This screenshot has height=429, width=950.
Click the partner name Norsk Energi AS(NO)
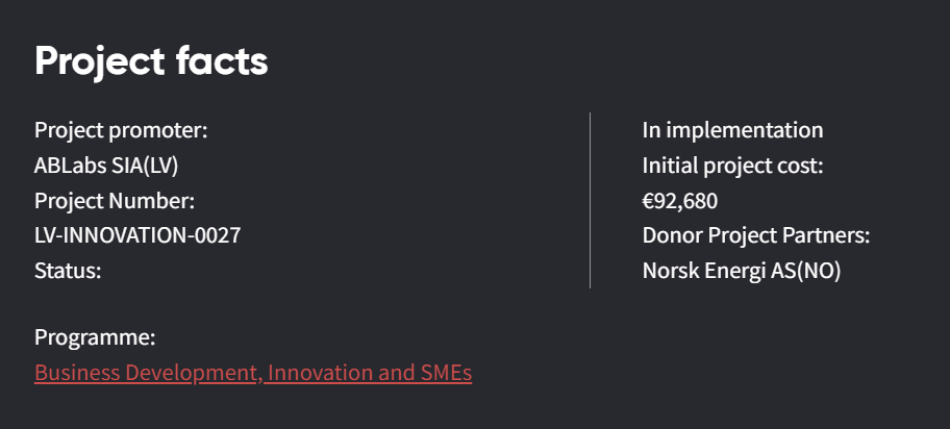pyautogui.click(x=741, y=270)
